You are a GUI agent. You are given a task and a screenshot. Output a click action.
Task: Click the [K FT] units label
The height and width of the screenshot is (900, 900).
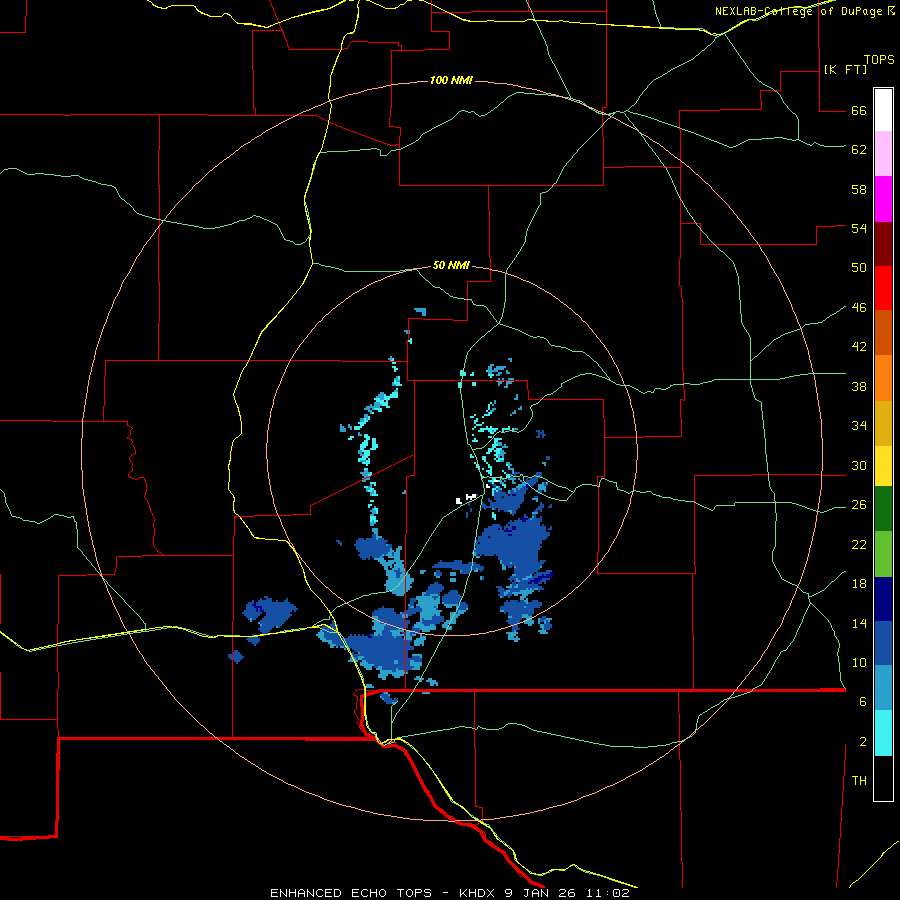pyautogui.click(x=845, y=69)
